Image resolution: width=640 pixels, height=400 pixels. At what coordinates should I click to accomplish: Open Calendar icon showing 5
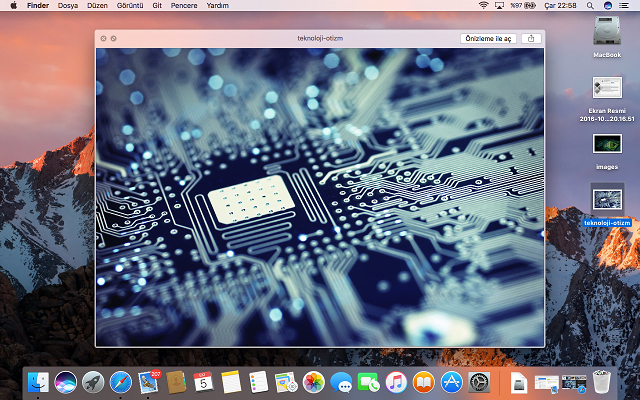203,382
